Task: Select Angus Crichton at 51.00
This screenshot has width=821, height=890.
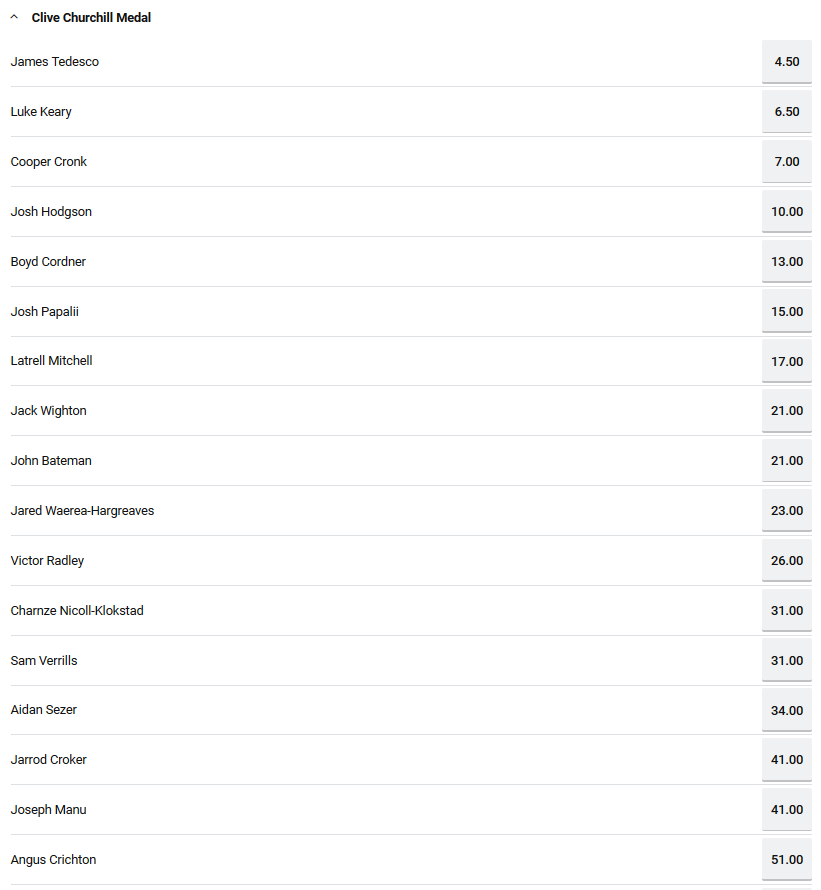Action: 786,860
